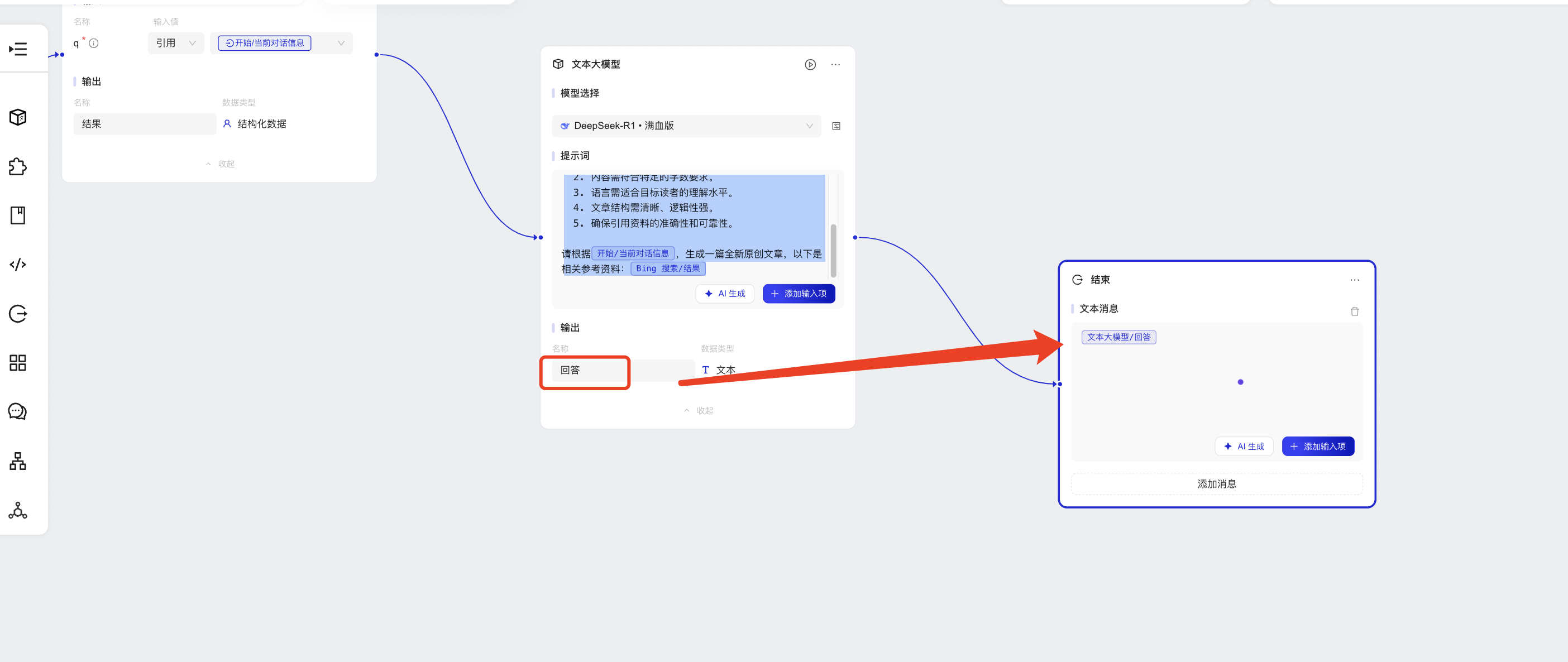
Task: Click 添加输入项 in the prompt editor
Action: [798, 294]
